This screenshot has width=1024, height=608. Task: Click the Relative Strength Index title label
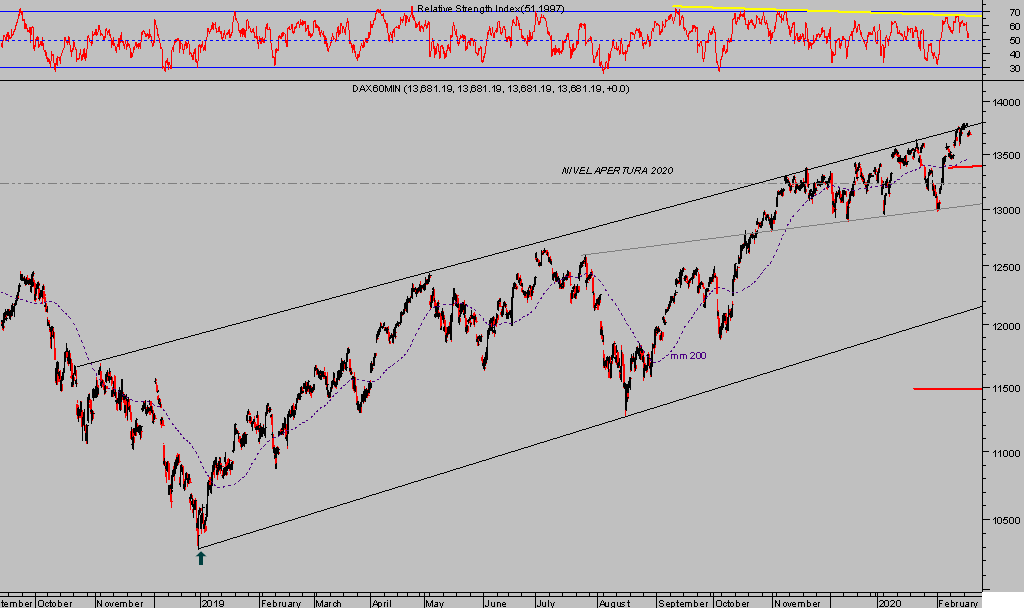coord(490,8)
